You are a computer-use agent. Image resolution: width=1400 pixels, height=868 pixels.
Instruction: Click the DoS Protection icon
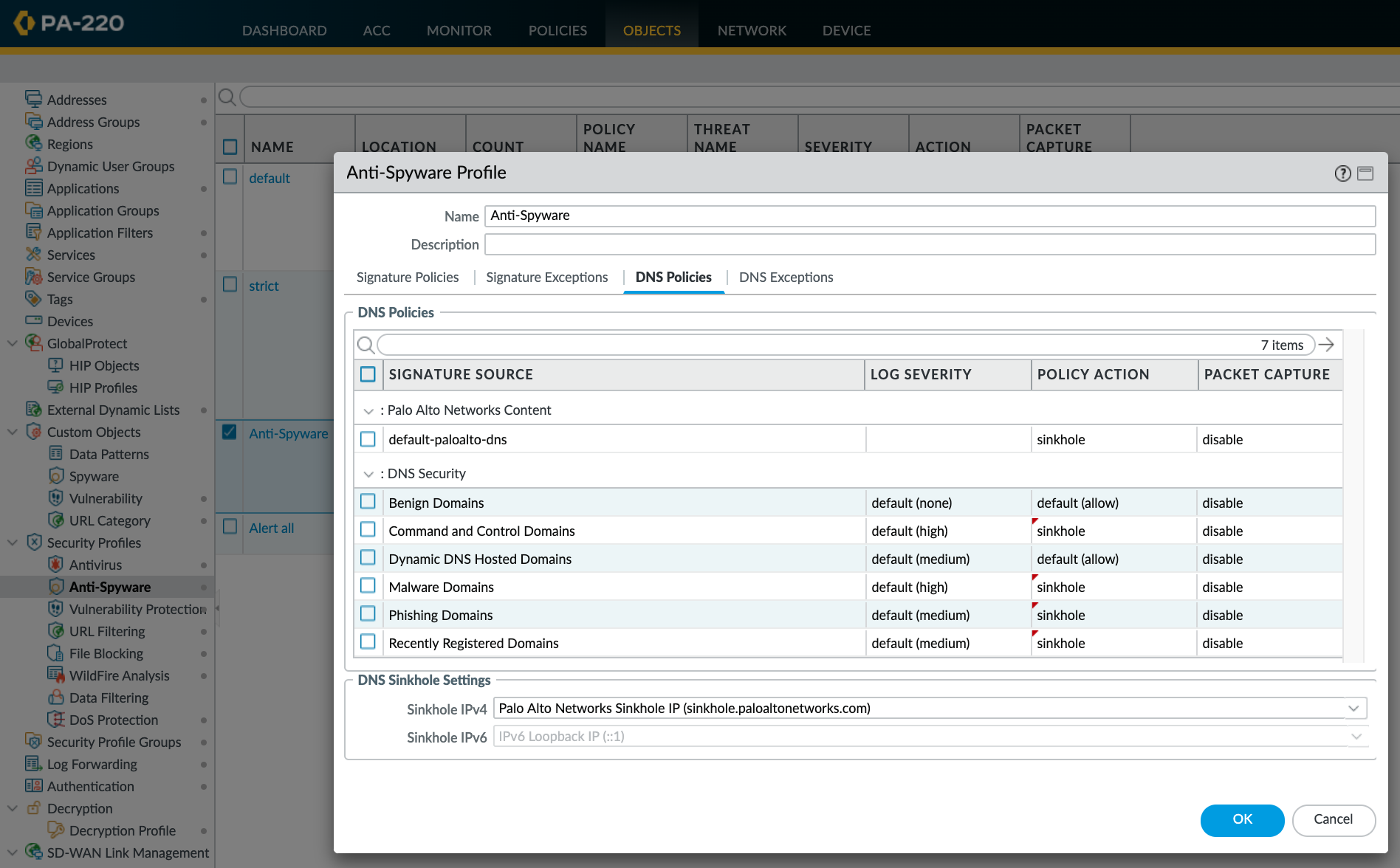tap(56, 720)
